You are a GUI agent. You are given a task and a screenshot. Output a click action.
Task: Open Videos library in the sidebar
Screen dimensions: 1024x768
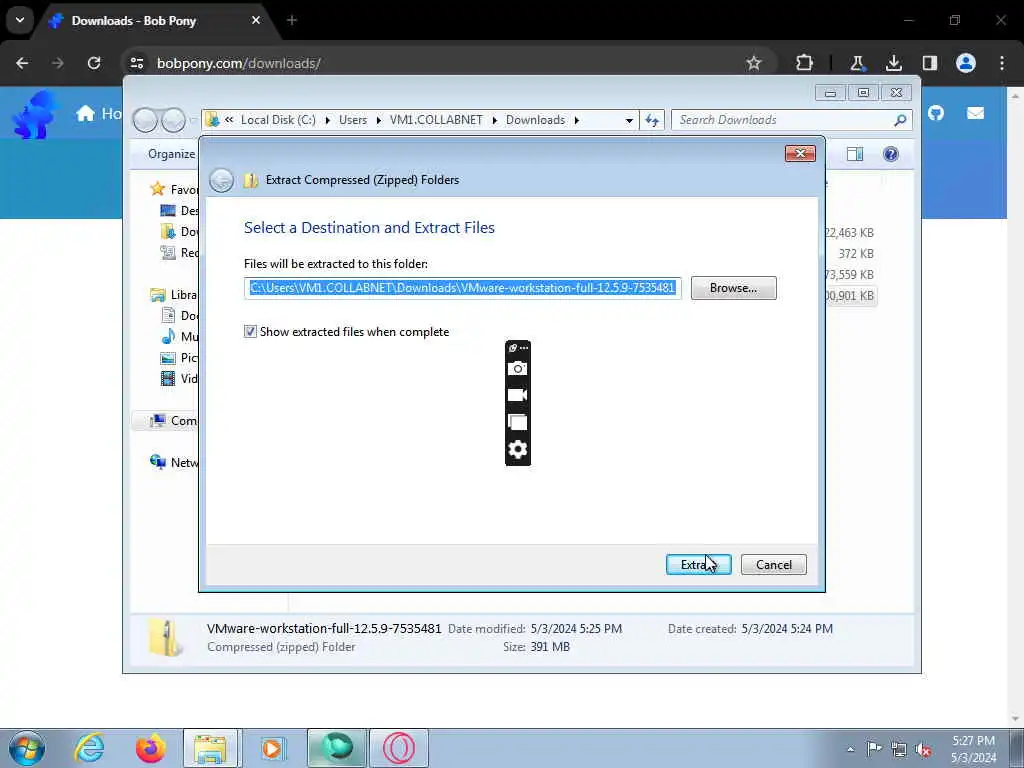tap(180, 378)
